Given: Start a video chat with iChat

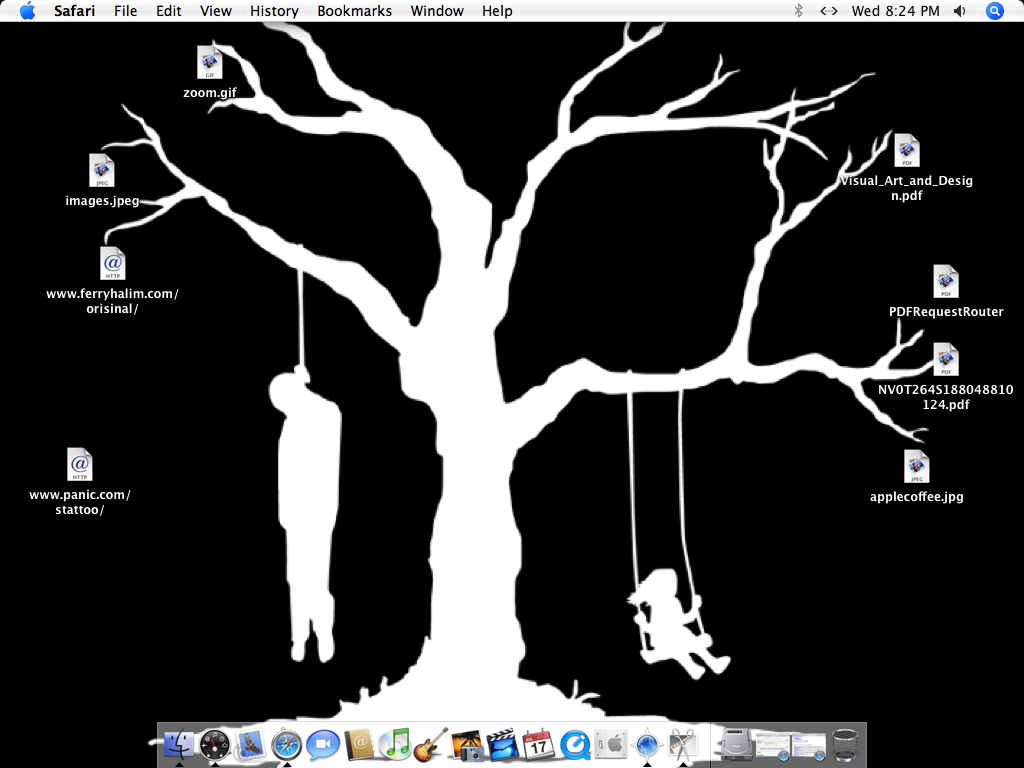Looking at the screenshot, I should 324,745.
